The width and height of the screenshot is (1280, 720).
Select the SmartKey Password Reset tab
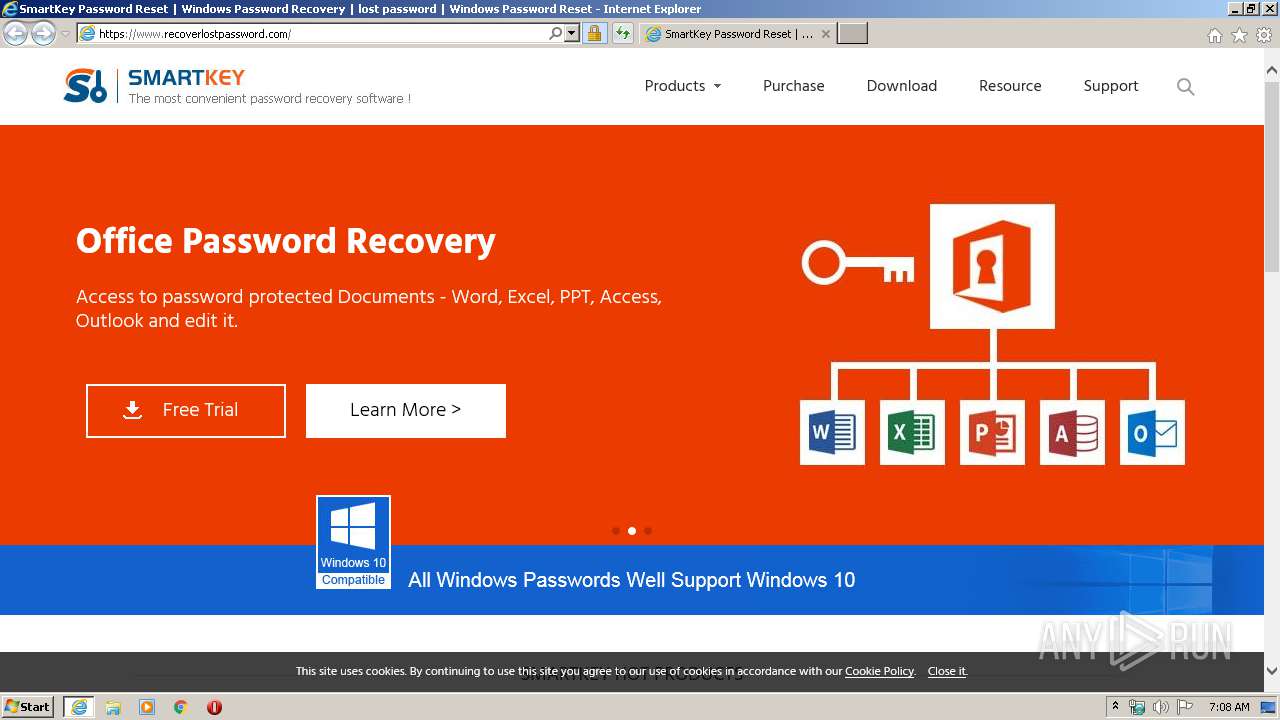click(x=738, y=34)
